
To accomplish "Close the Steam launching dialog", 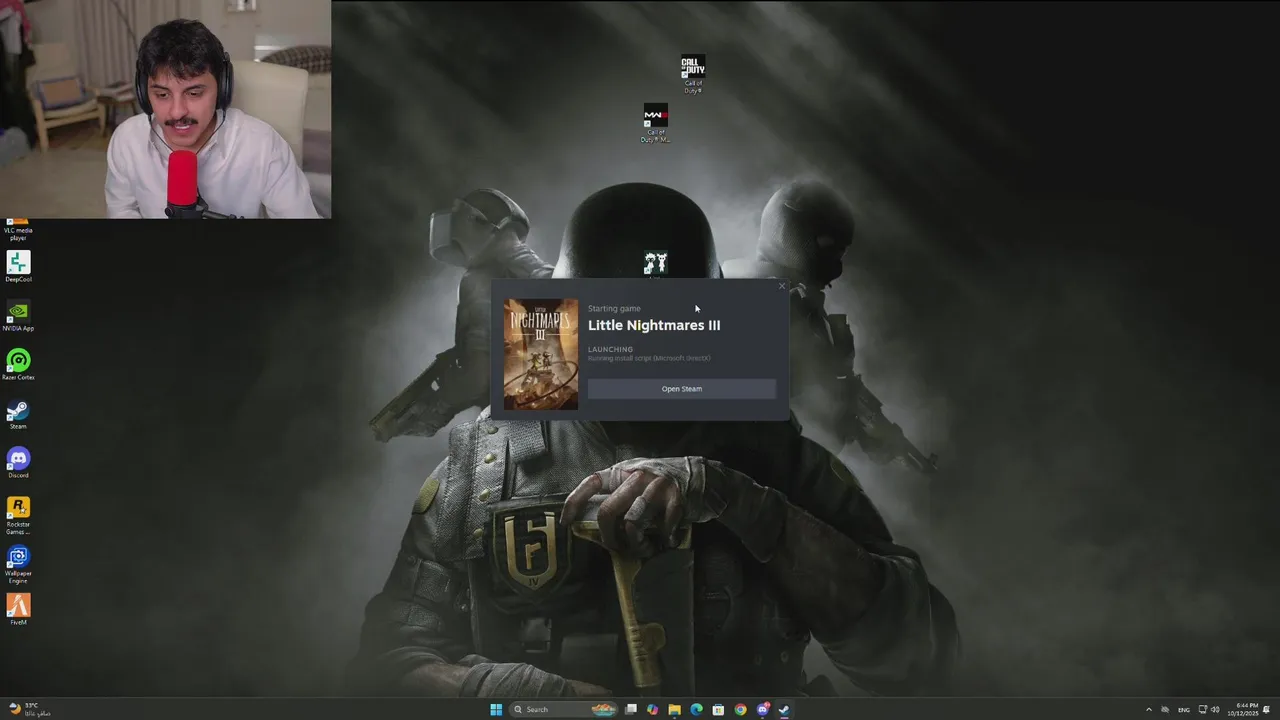I will coord(782,287).
